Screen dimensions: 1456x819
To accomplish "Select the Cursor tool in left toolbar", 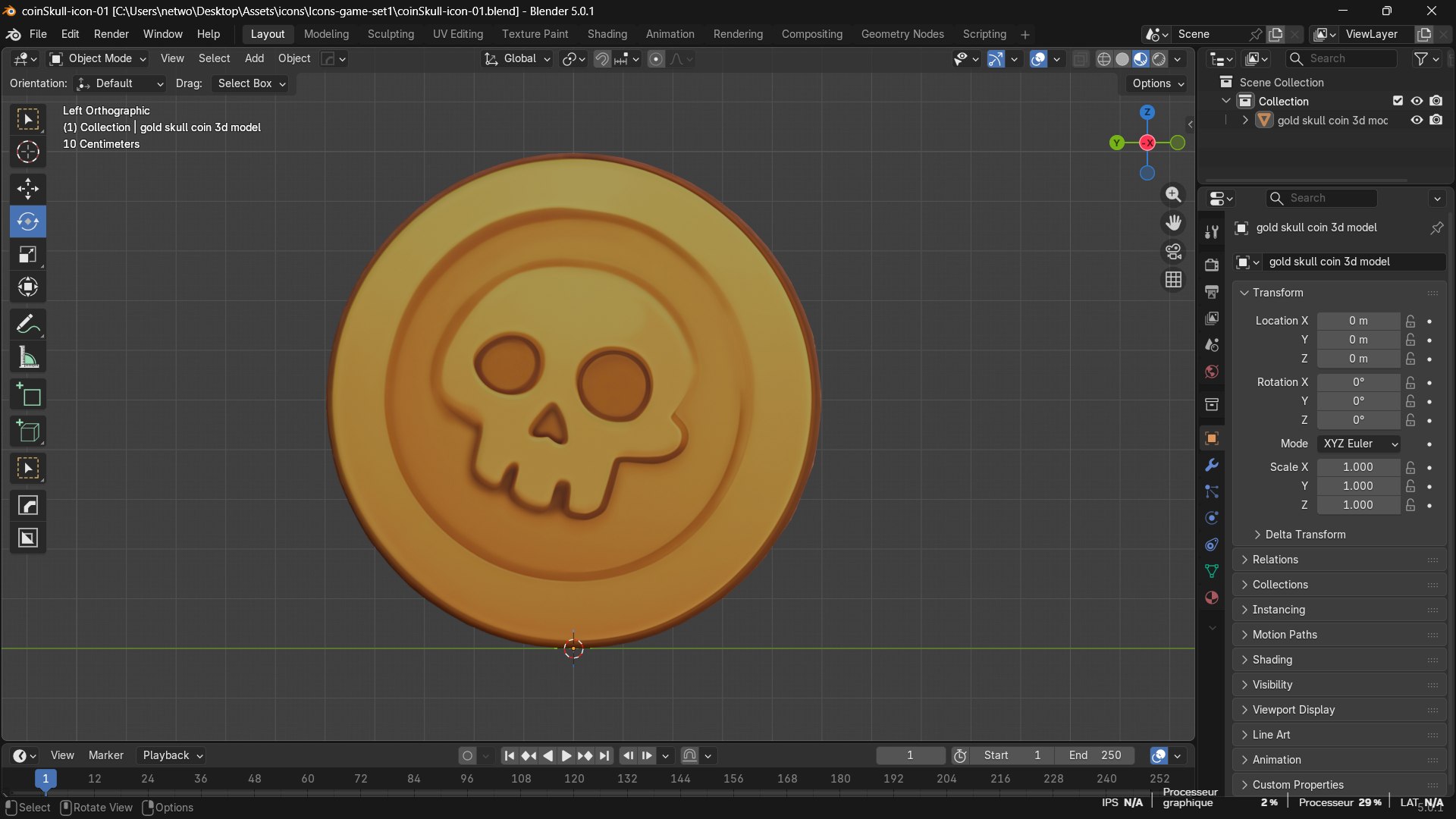I will (x=28, y=152).
